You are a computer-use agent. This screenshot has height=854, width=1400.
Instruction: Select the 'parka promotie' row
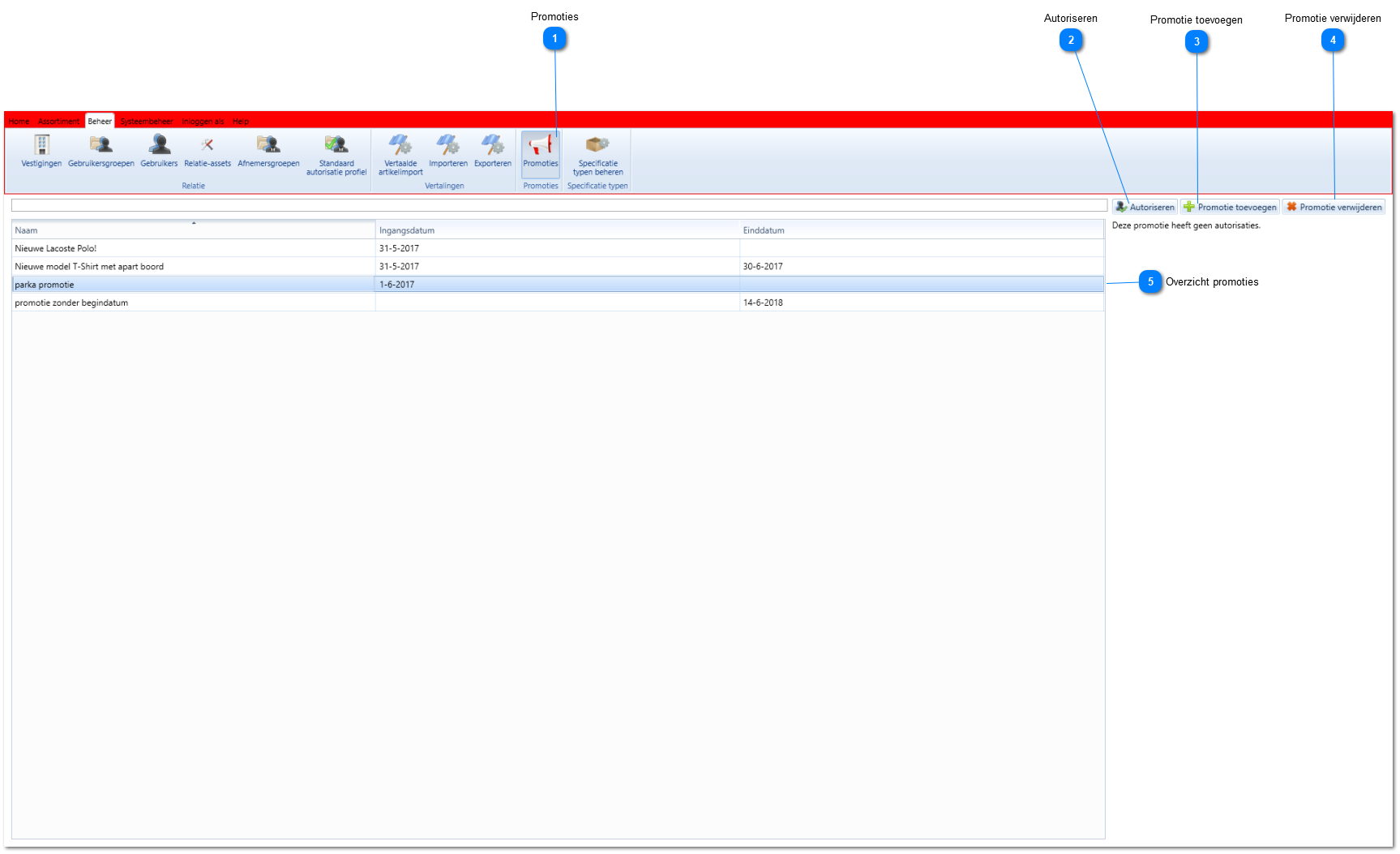tap(558, 285)
